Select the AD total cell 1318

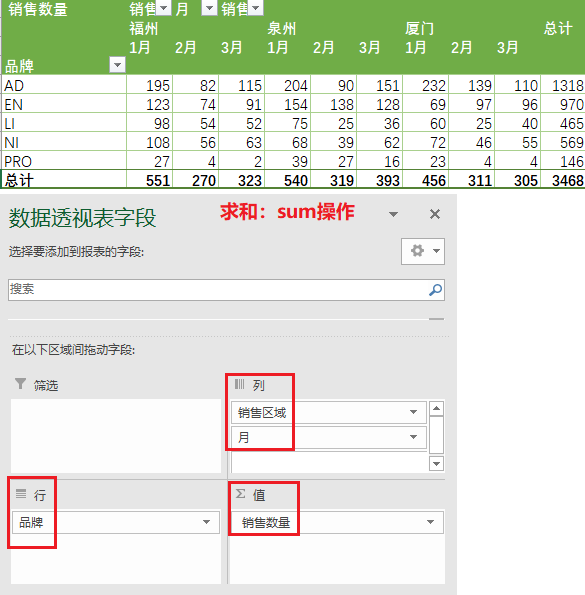click(x=563, y=85)
